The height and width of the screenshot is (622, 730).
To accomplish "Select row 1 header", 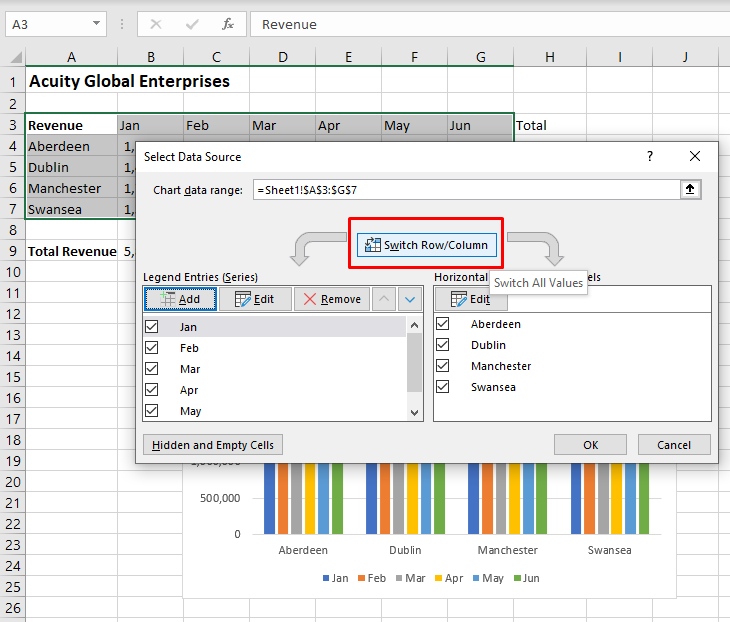I will tap(13, 82).
